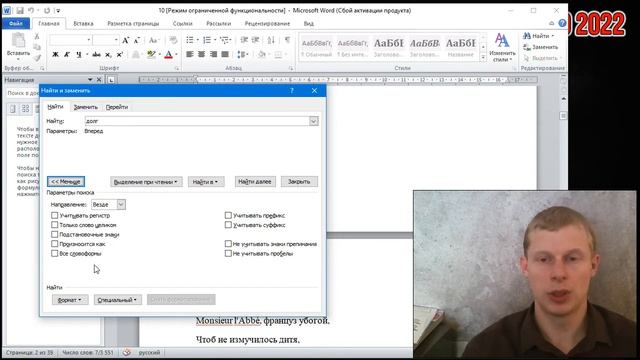
Task: Click the font color (red A) button
Action: [169, 54]
